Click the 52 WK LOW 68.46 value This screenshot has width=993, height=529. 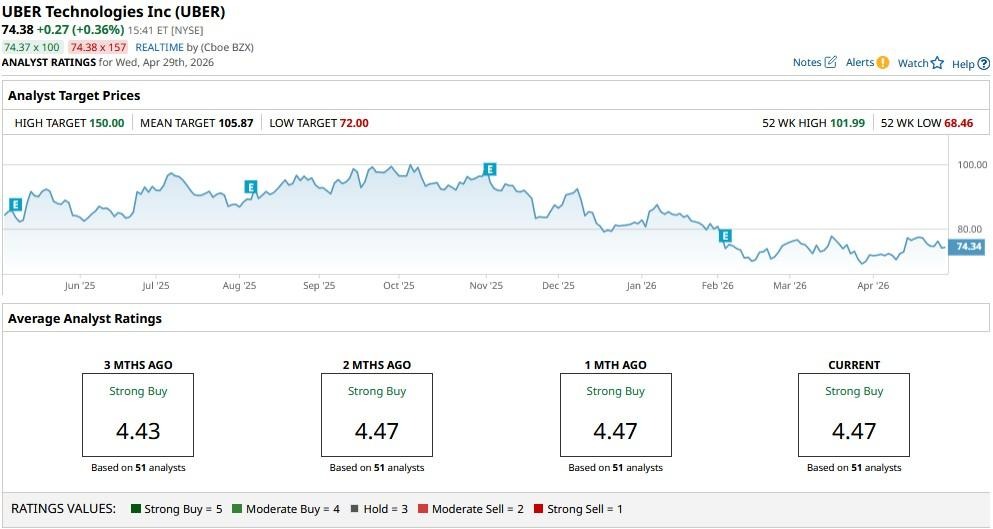coord(959,123)
